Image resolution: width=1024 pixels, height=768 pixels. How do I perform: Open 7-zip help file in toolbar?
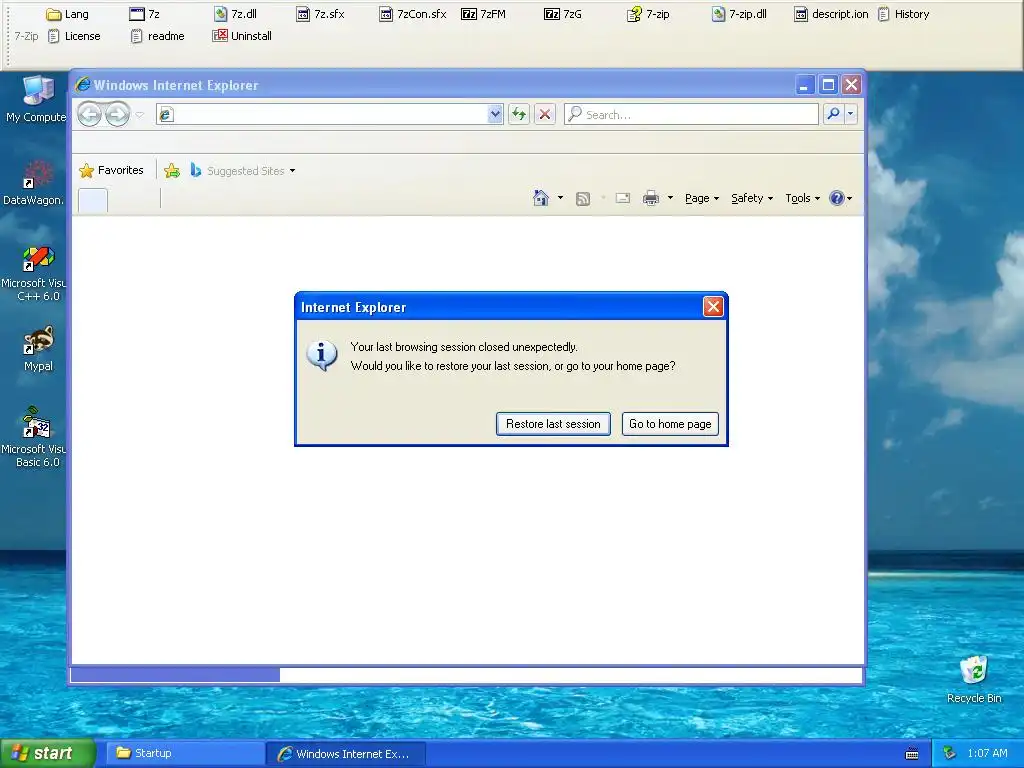coord(648,14)
